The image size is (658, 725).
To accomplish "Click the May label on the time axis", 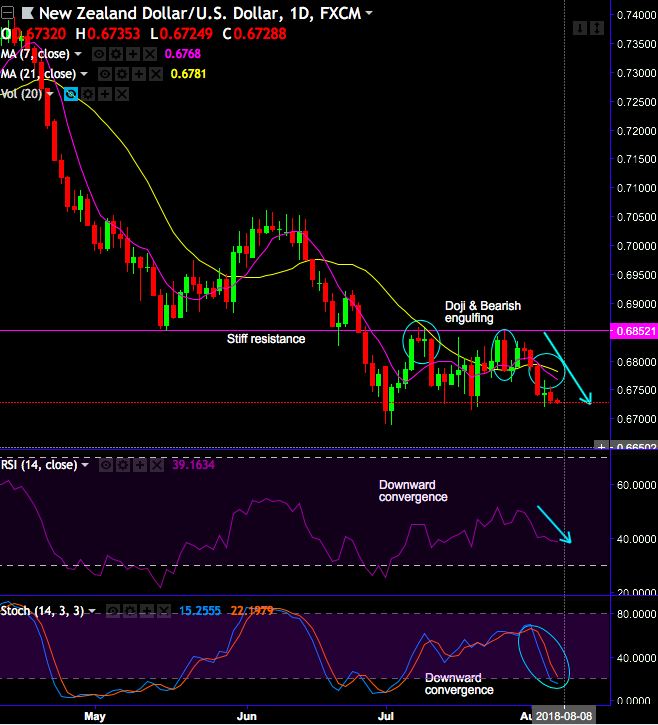I will 94,717.
